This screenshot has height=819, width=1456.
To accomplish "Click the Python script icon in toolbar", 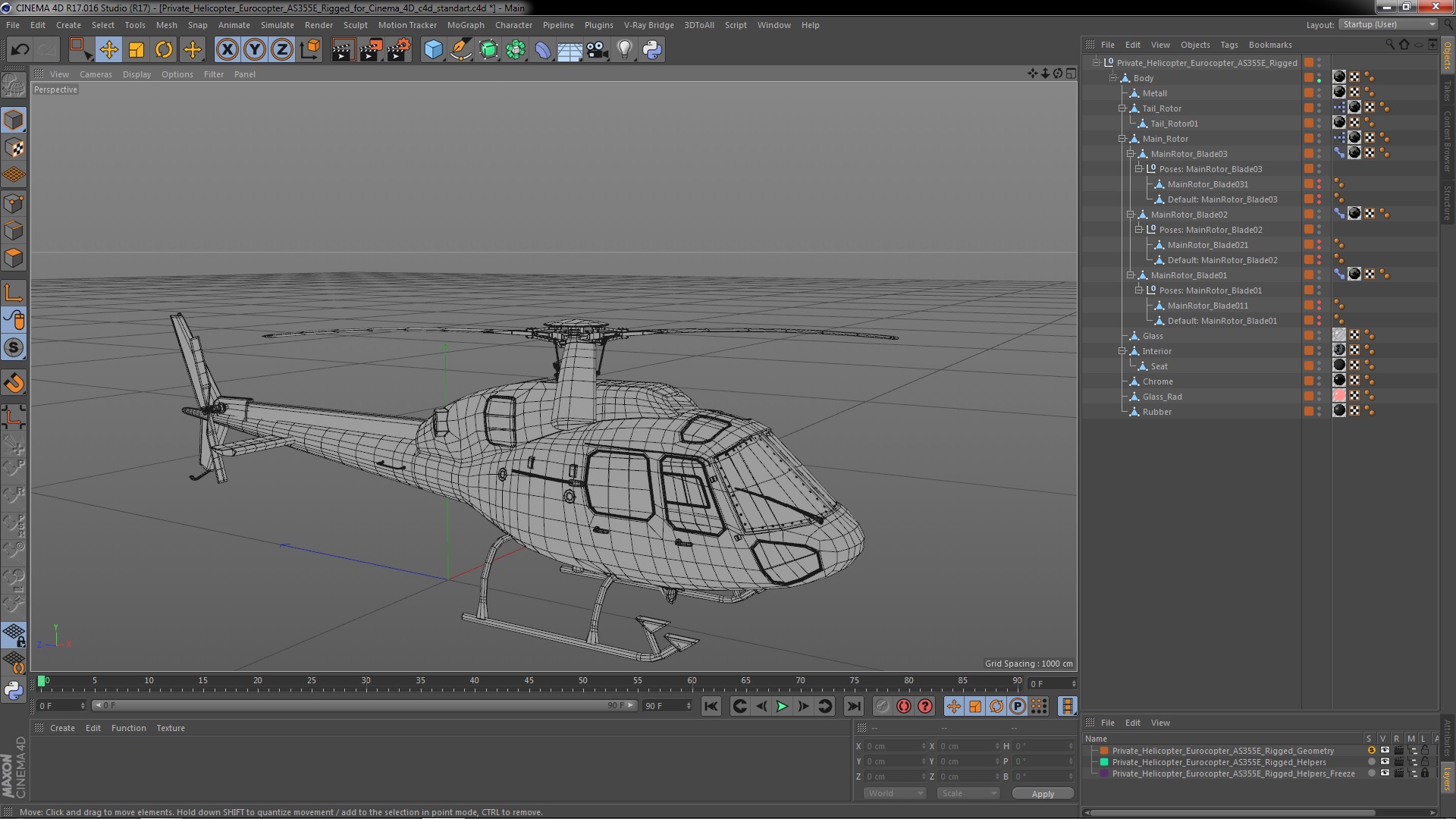I will coord(652,50).
